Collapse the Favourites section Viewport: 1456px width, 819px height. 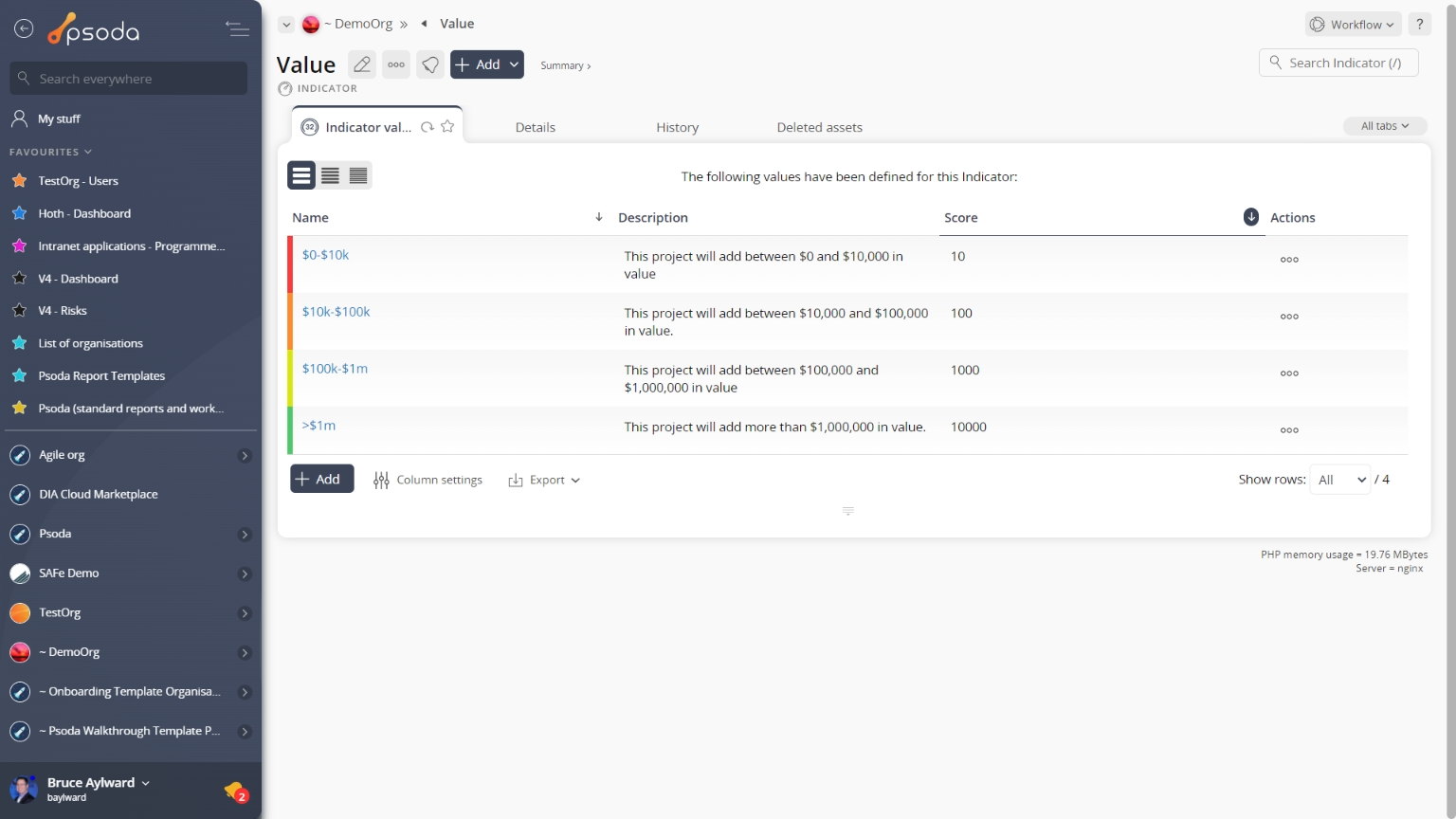click(51, 152)
